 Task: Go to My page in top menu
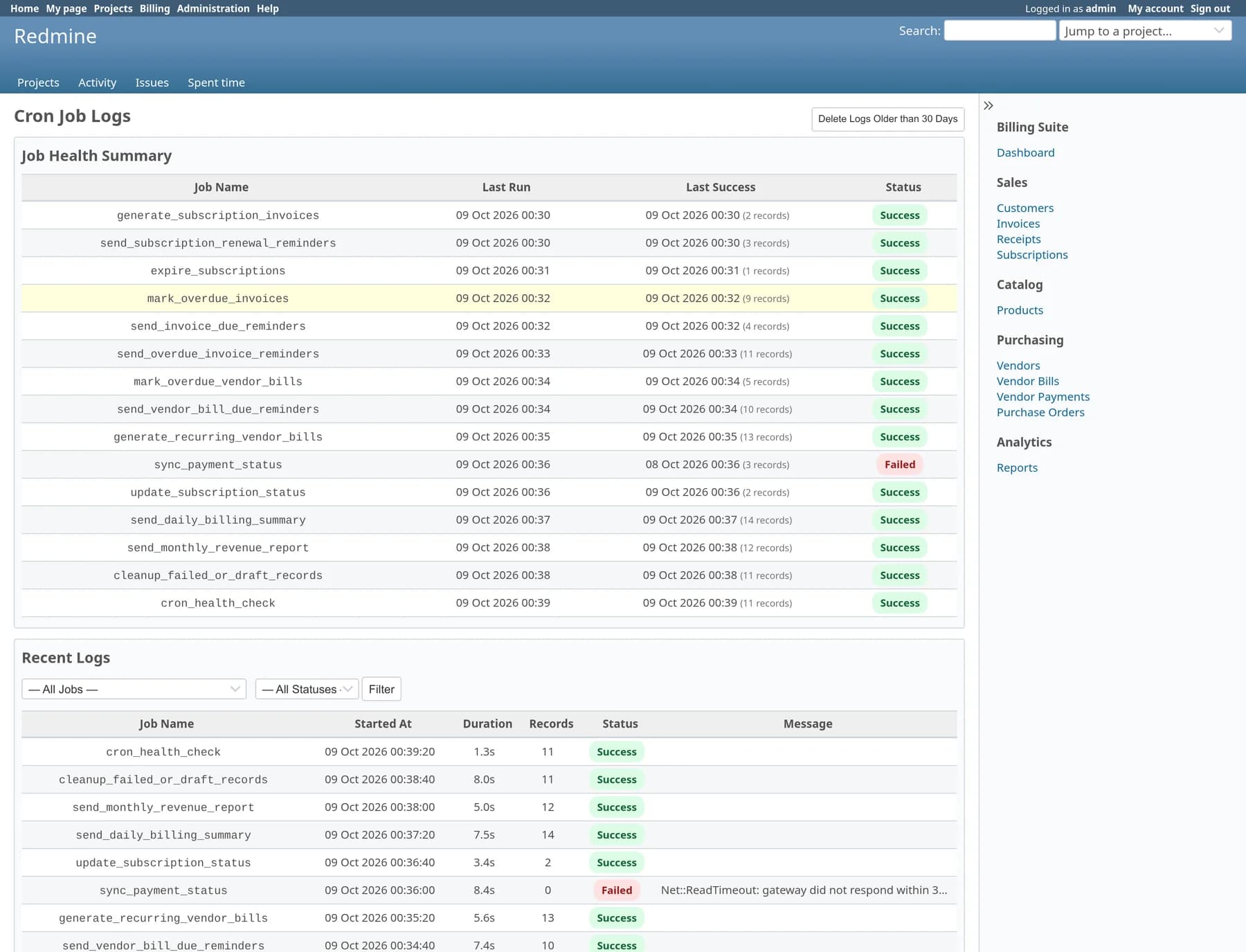coord(66,8)
